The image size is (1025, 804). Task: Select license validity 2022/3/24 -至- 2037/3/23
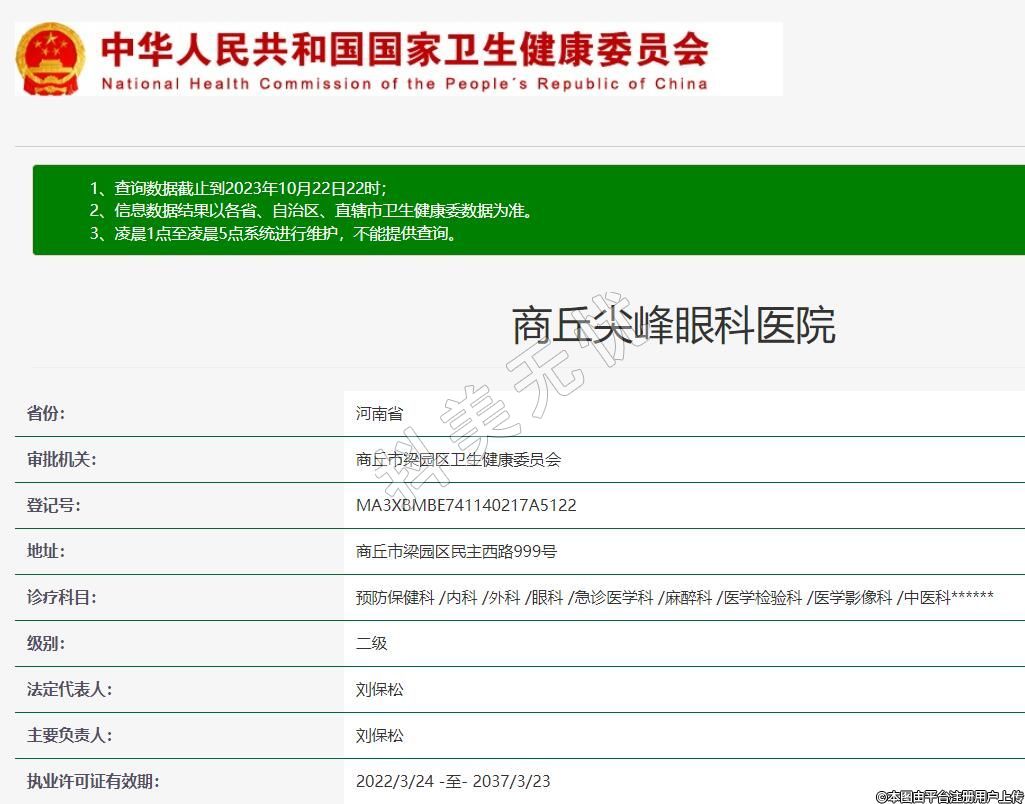tap(453, 781)
